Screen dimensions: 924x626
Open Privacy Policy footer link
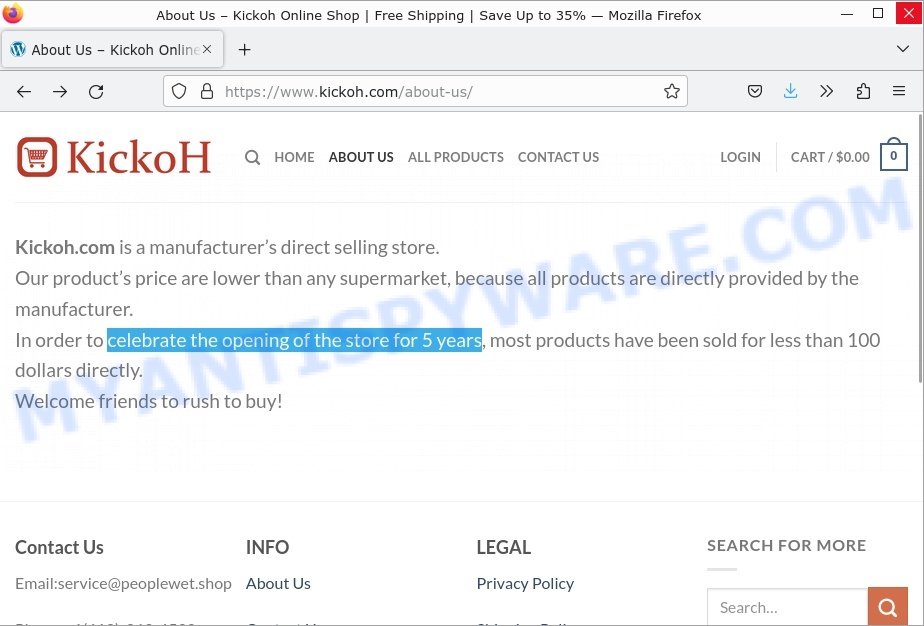(525, 584)
